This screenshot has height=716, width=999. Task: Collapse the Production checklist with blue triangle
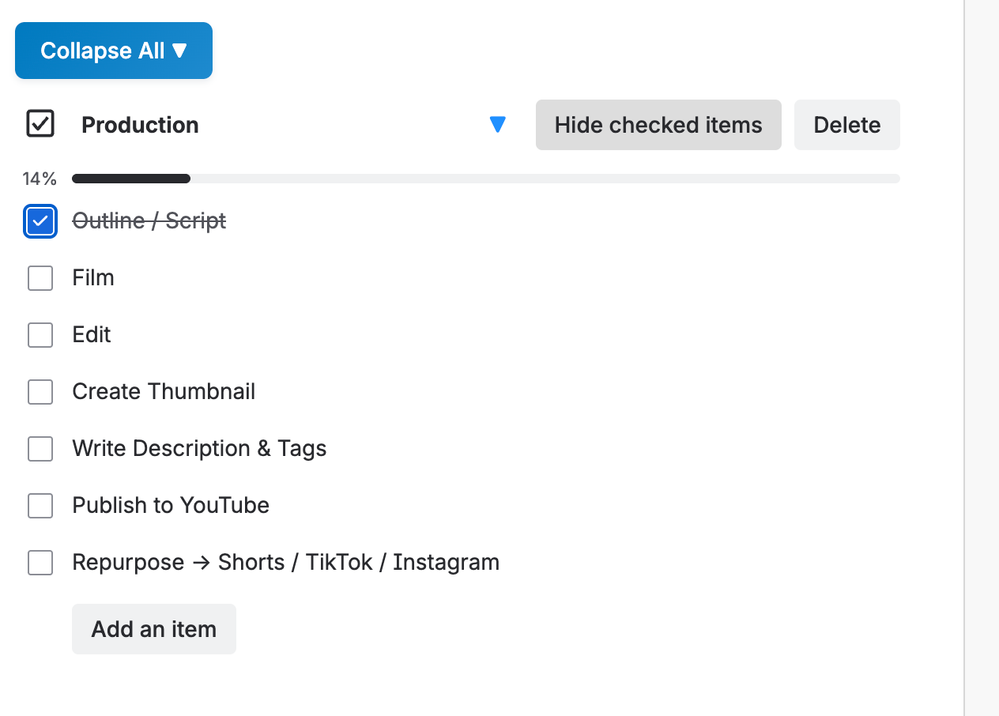498,125
